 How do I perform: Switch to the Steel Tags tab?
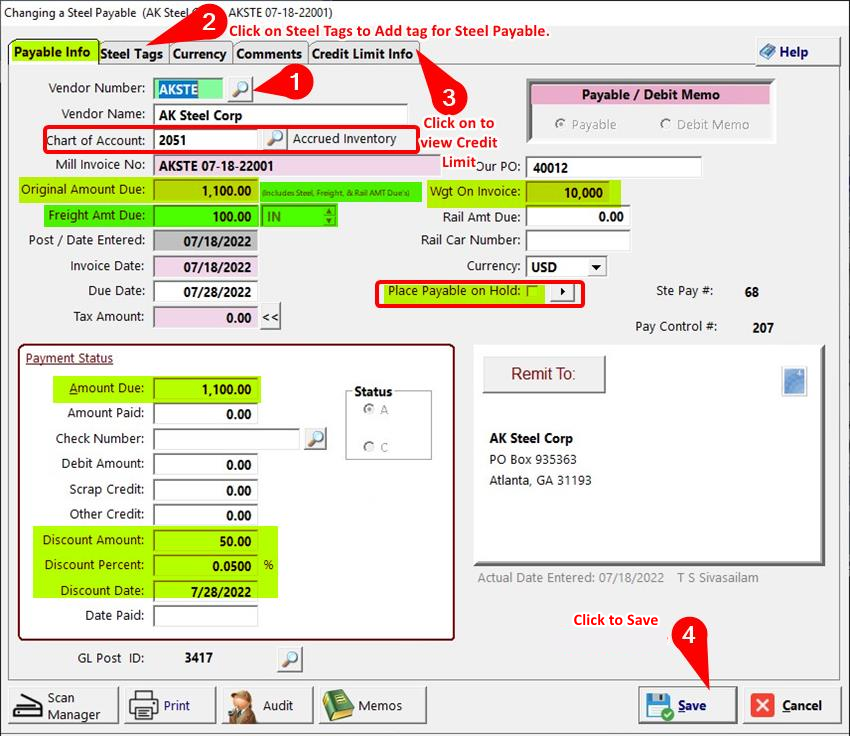pos(132,54)
